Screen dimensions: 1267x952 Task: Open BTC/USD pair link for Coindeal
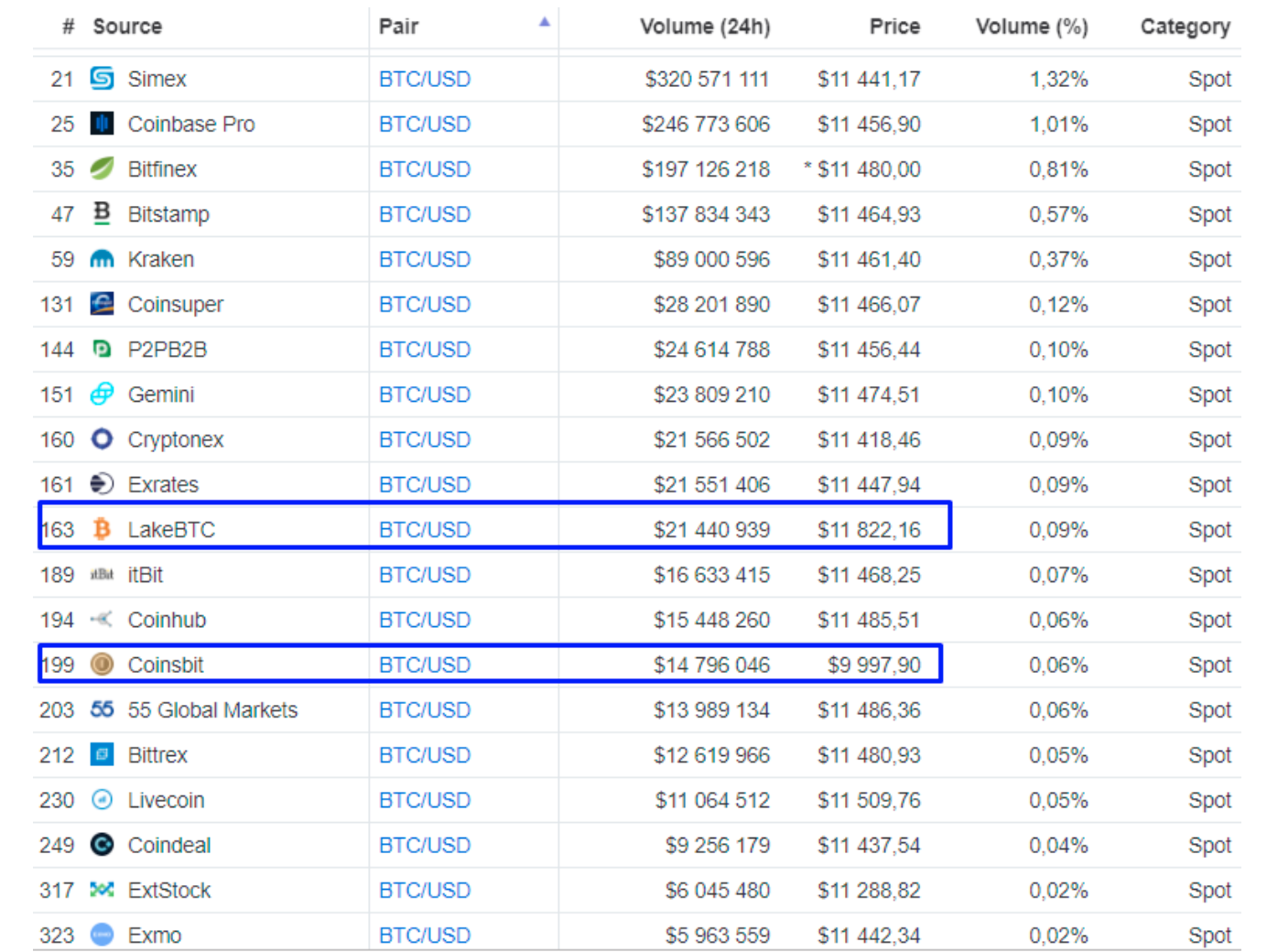coord(425,845)
